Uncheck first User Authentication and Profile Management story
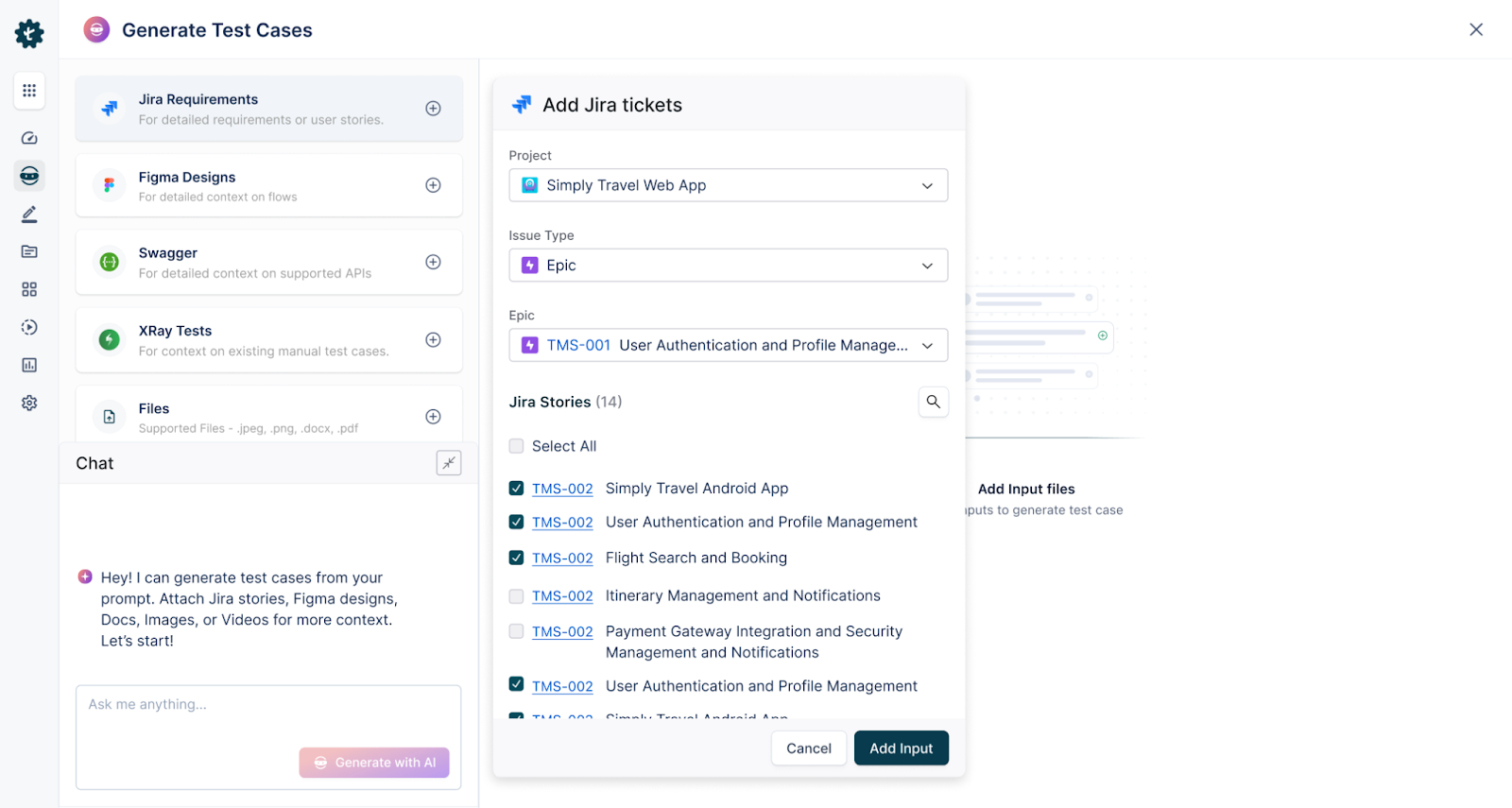Screen dimensions: 1512x808 click(x=516, y=522)
